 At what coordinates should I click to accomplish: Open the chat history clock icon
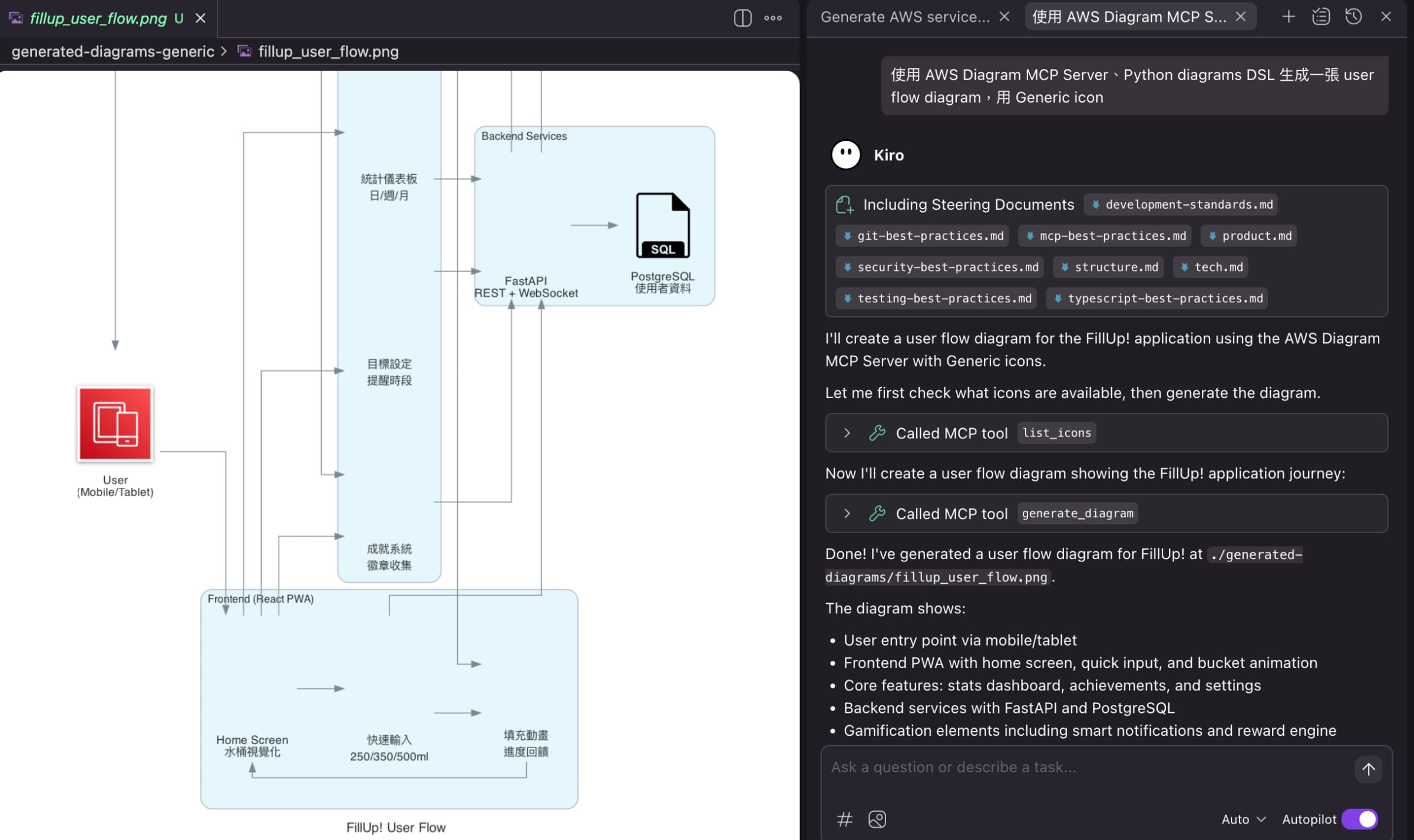1354,16
